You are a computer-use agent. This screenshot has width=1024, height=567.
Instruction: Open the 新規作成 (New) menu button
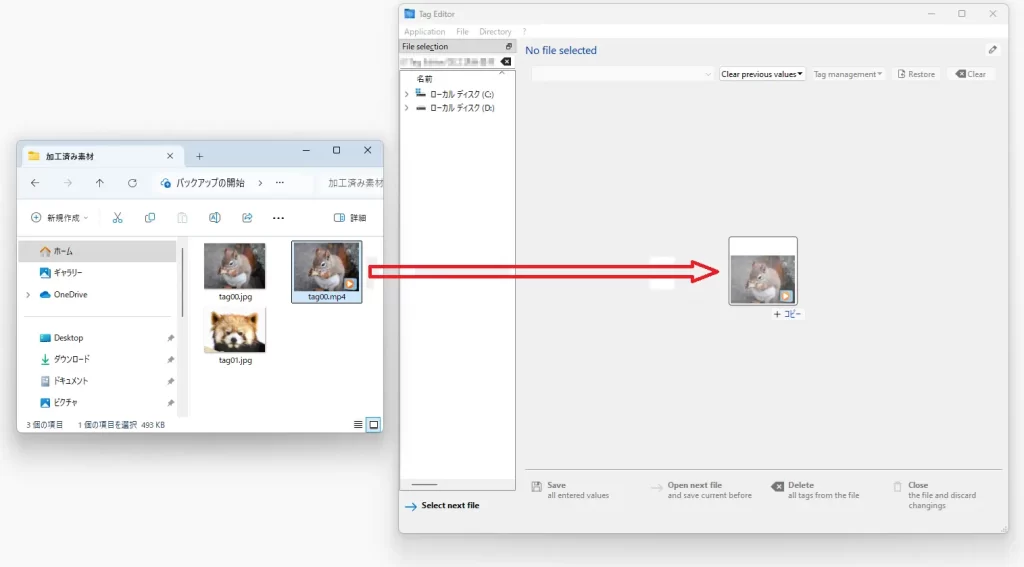click(x=59, y=218)
